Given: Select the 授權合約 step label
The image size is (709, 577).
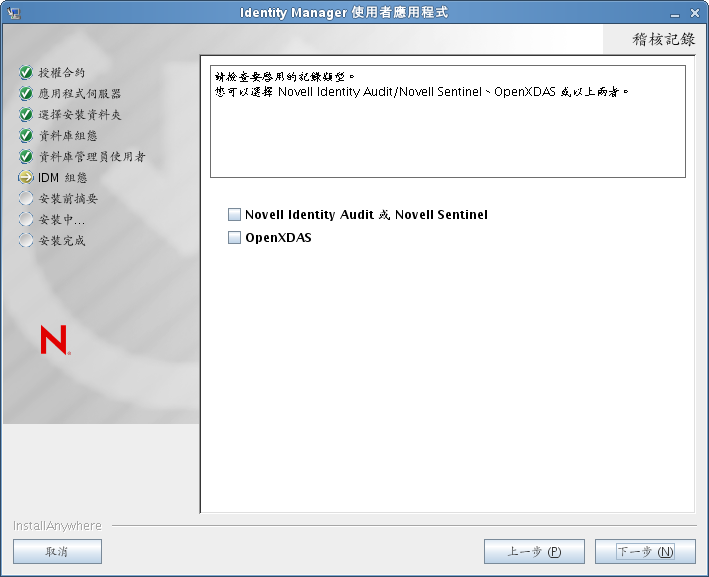Looking at the screenshot, I should (x=61, y=72).
